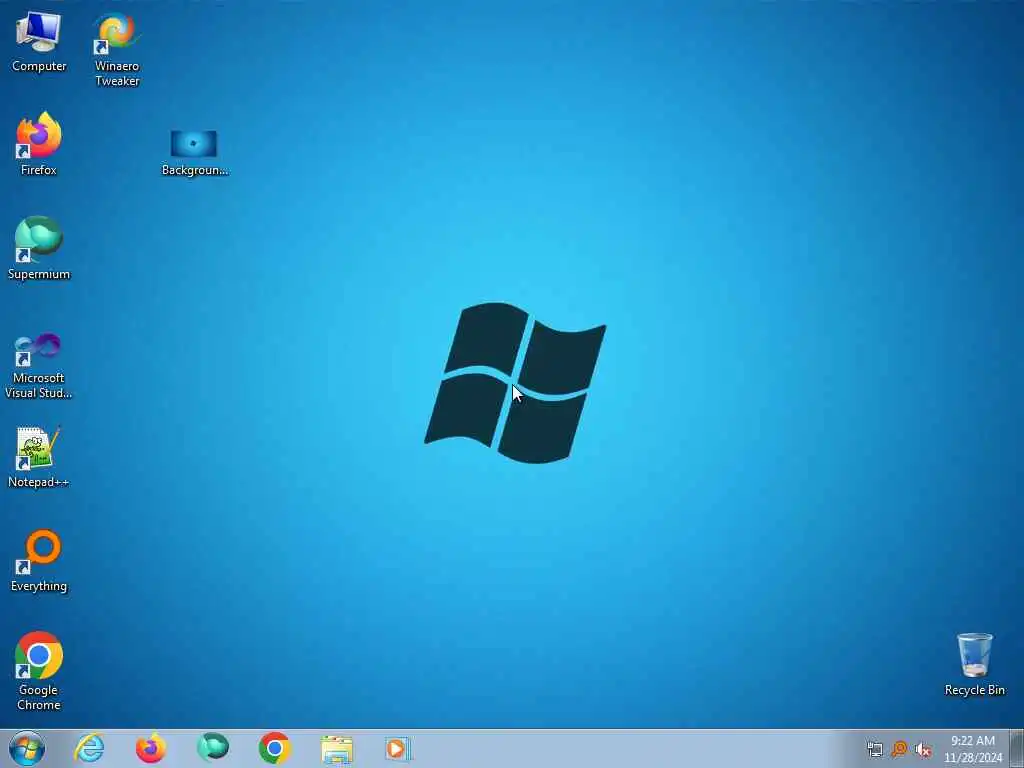Launch Supermium from the taskbar

click(x=212, y=748)
